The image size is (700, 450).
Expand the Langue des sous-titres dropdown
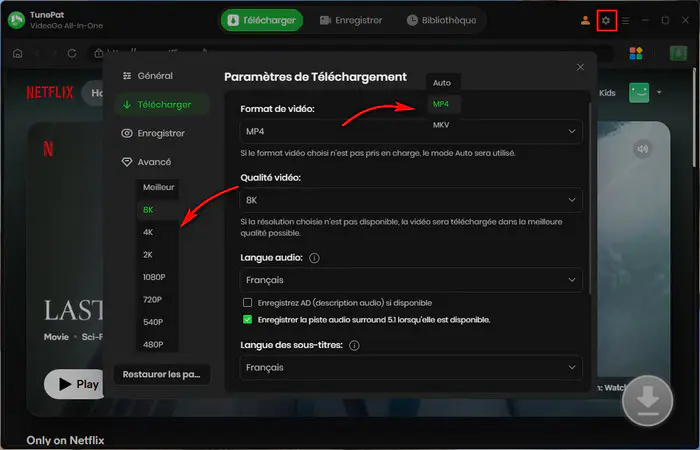tap(411, 367)
